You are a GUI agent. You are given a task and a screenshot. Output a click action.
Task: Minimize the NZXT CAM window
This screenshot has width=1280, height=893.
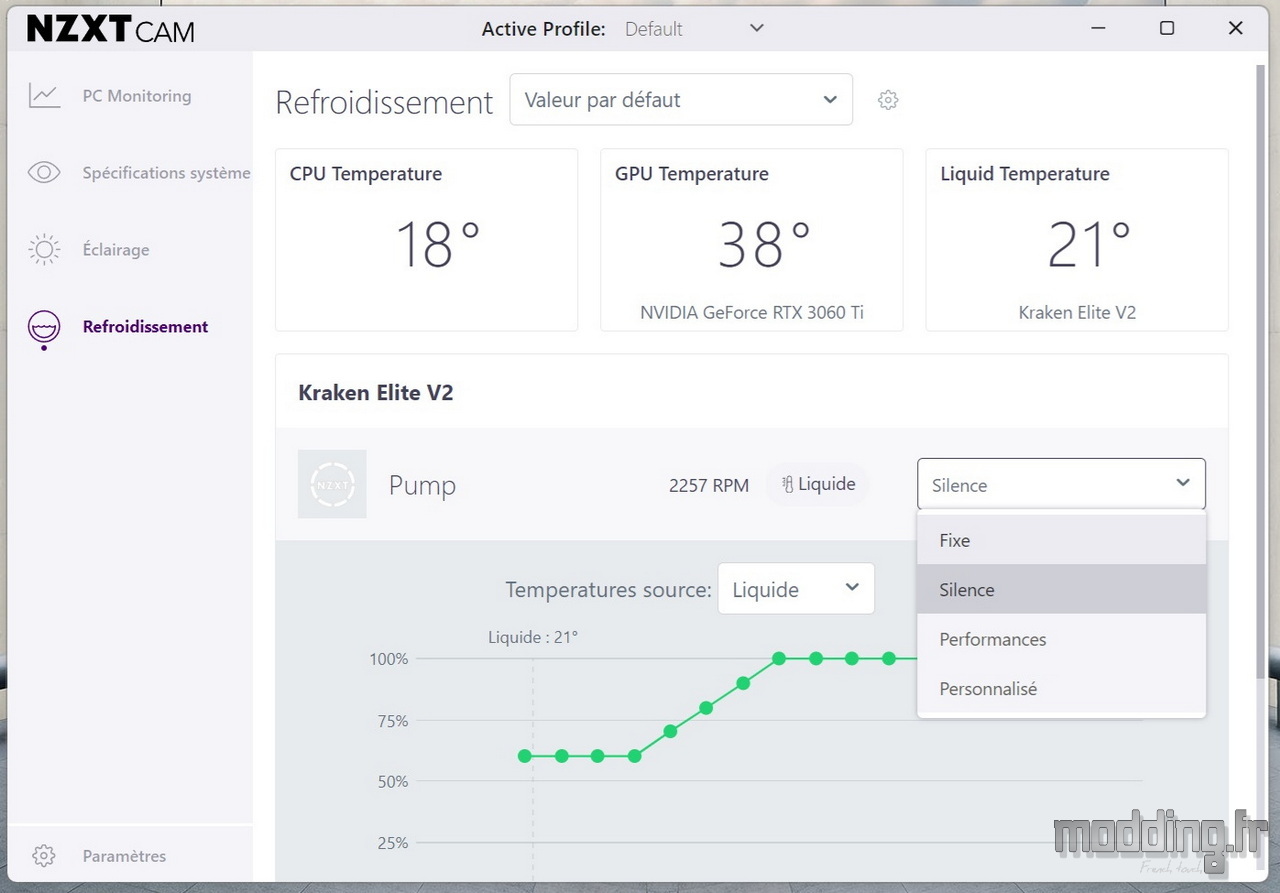tap(1098, 28)
